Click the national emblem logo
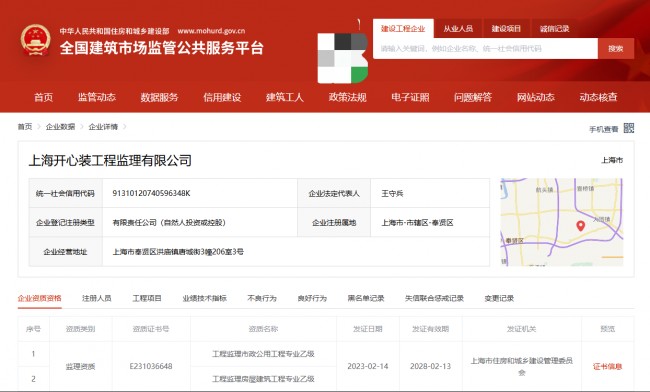This screenshot has width=650, height=392. (x=36, y=40)
